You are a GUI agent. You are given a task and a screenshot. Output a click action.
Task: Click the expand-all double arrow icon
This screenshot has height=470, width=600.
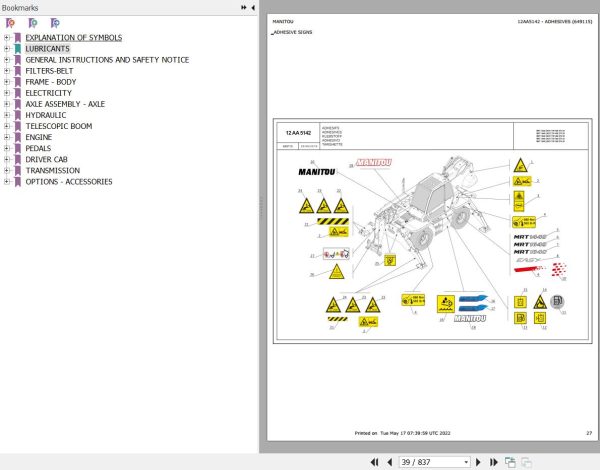click(x=244, y=8)
